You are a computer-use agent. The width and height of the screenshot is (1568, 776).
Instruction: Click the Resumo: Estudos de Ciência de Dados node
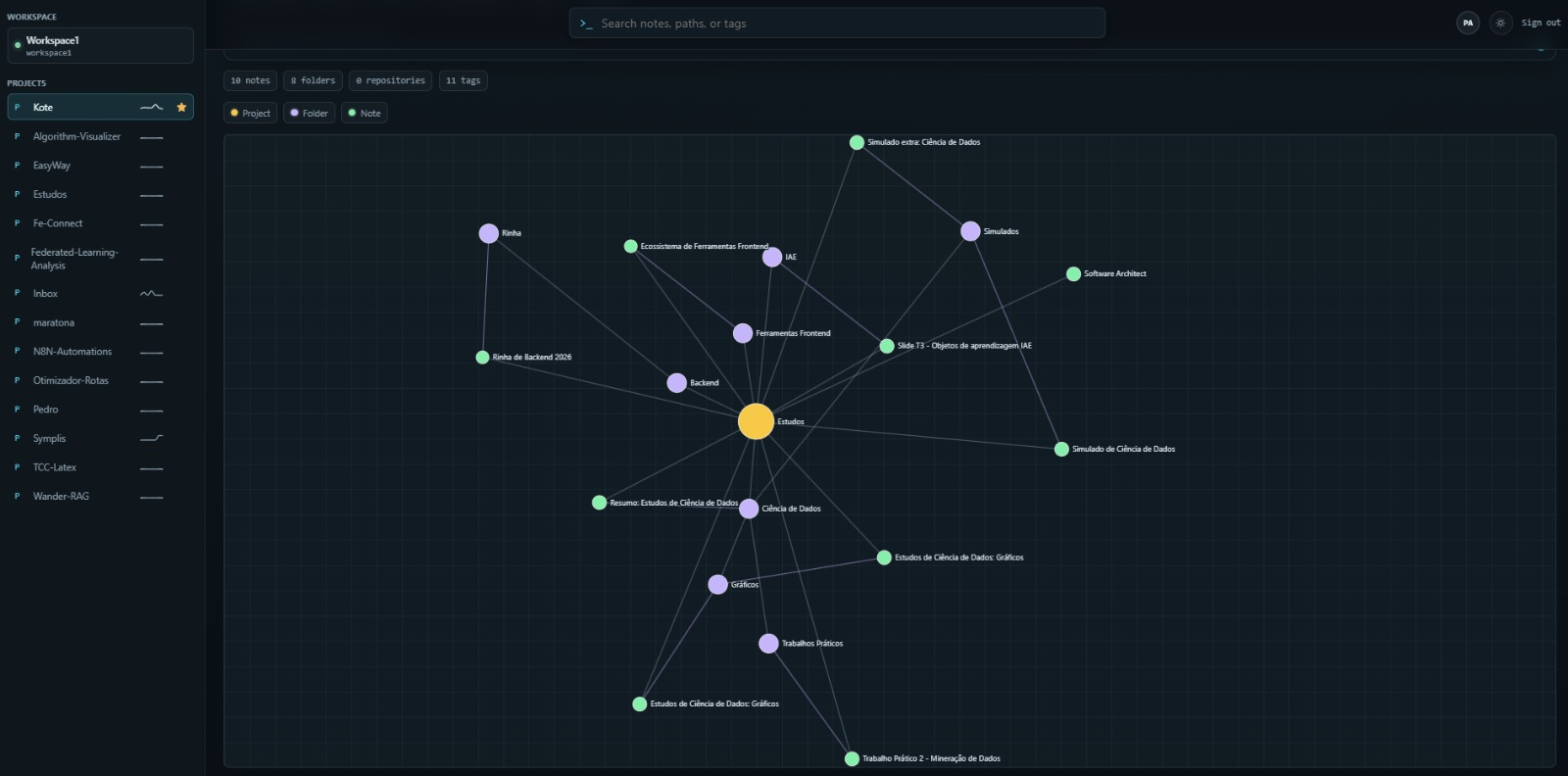(599, 503)
